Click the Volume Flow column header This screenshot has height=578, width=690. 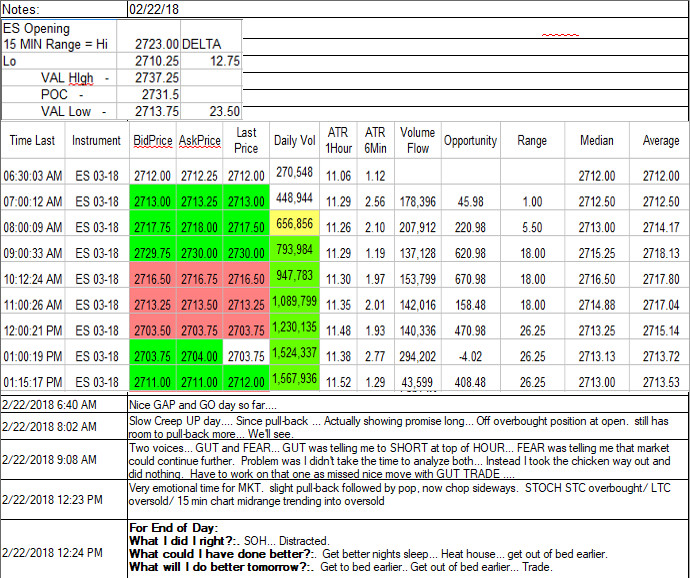tap(418, 140)
